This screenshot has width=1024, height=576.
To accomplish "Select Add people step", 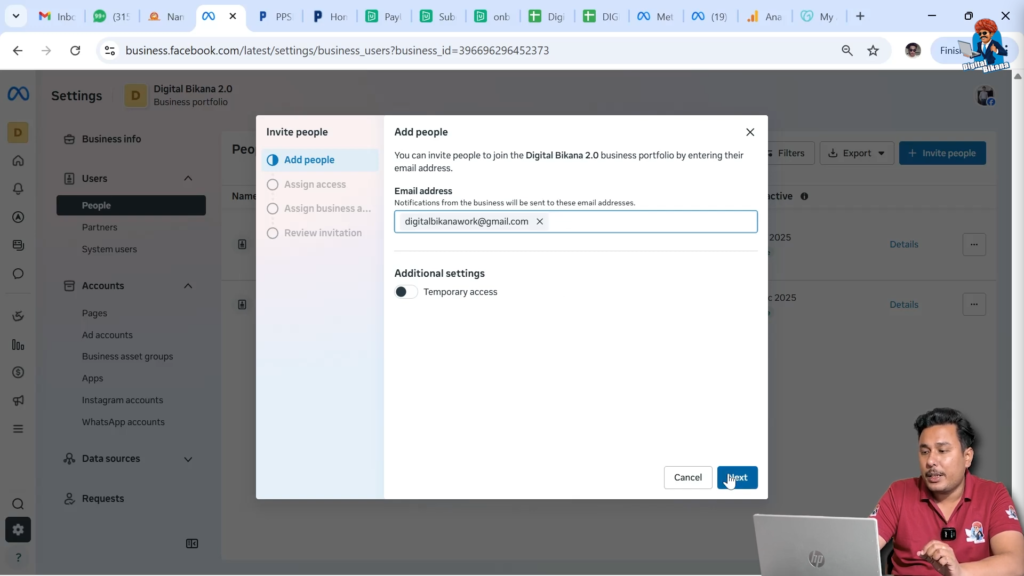I will 320,160.
